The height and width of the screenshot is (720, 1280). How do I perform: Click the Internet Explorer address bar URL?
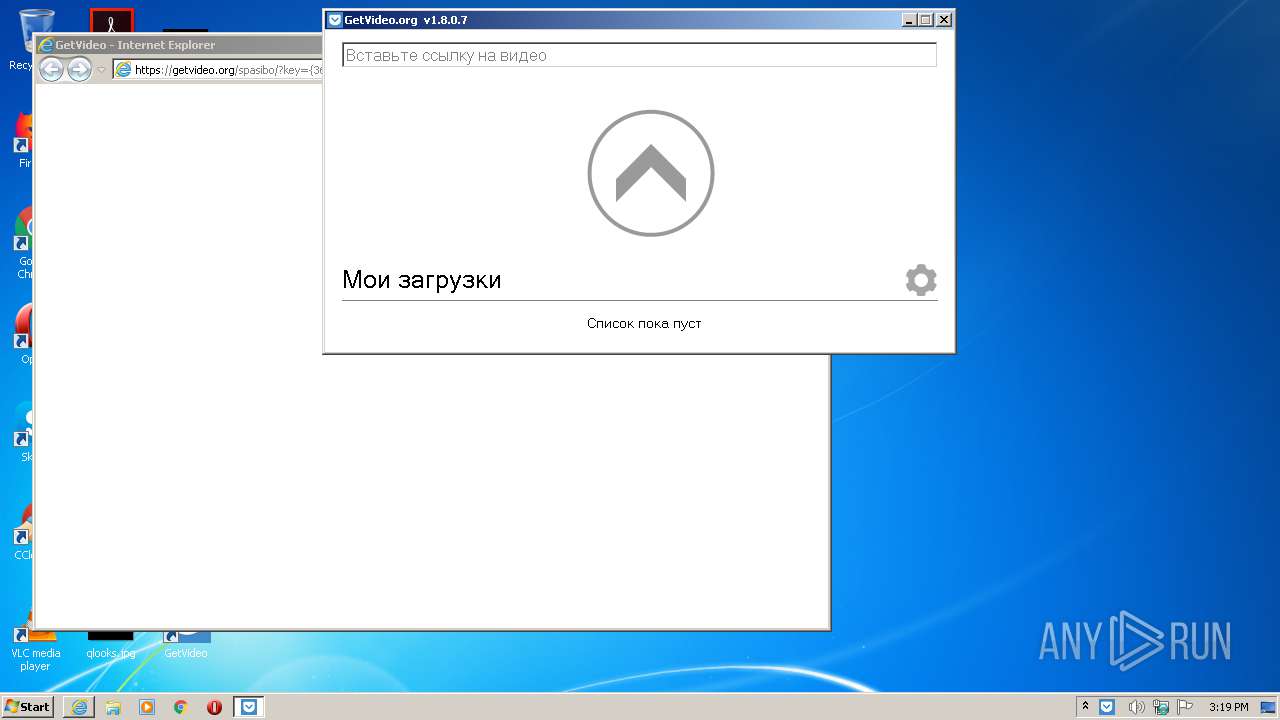pos(228,70)
